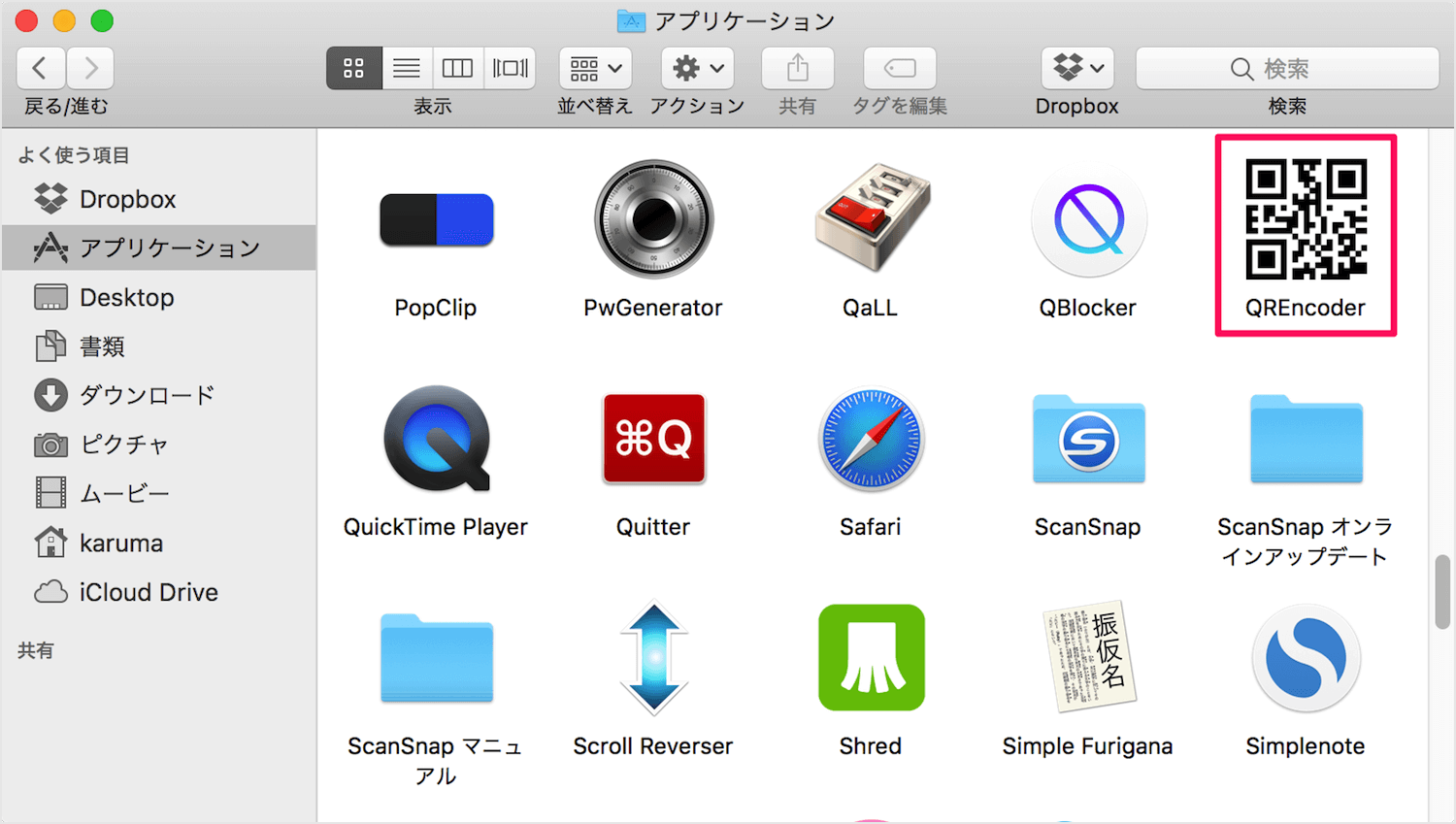Select the Simplenote app icon
Viewport: 1456px width, 824px height.
tap(1306, 658)
